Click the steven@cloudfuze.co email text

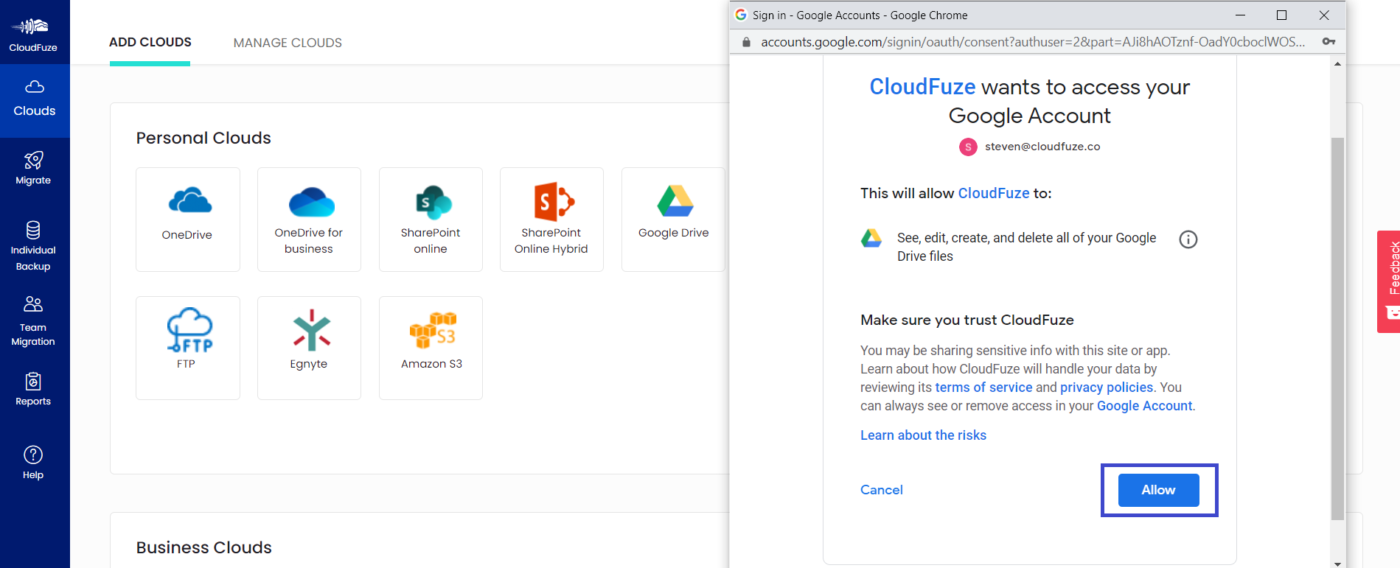coord(1041,146)
